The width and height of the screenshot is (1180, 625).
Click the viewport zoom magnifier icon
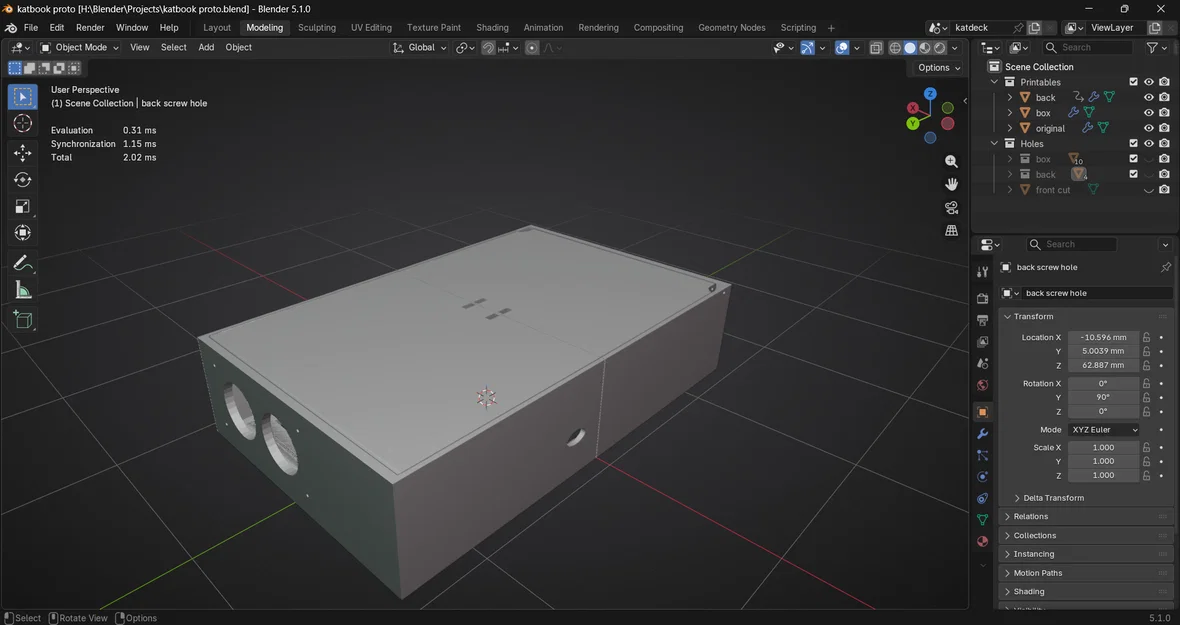(x=951, y=162)
